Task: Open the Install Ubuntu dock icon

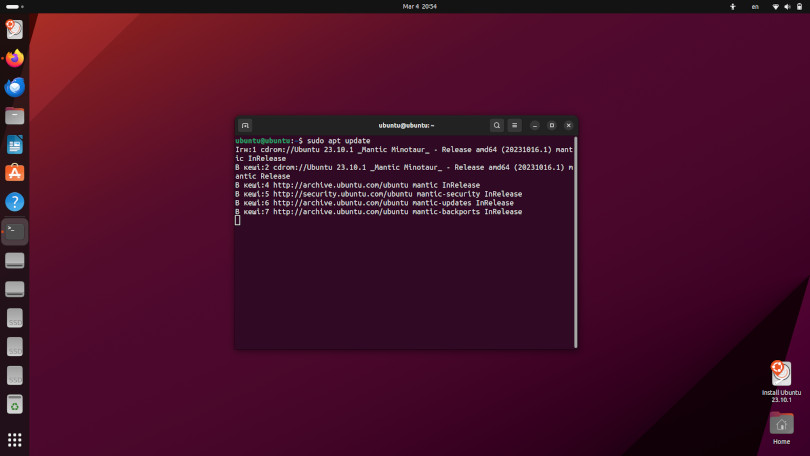Action: point(14,29)
